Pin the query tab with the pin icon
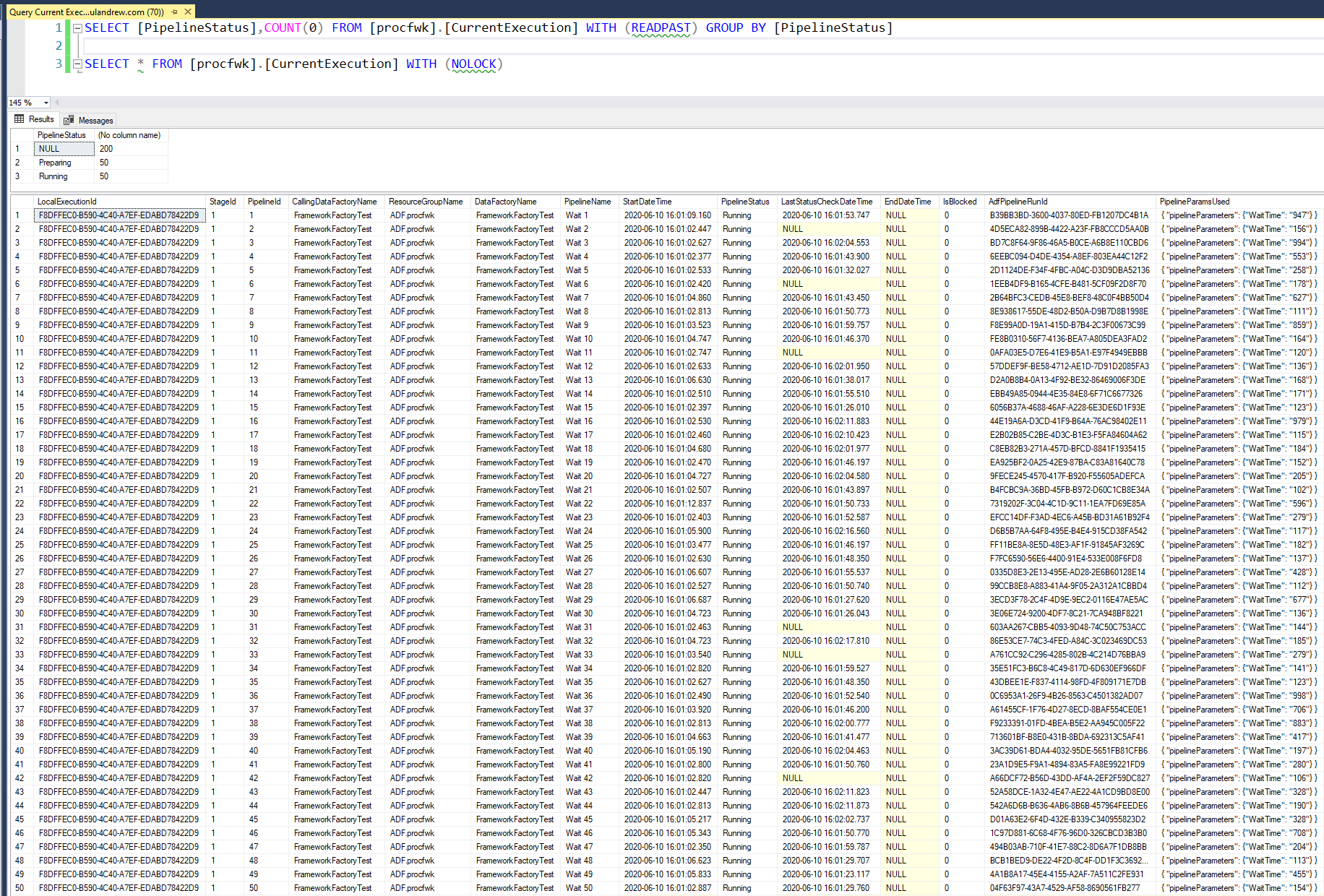This screenshot has height=896, width=1324. click(x=174, y=12)
